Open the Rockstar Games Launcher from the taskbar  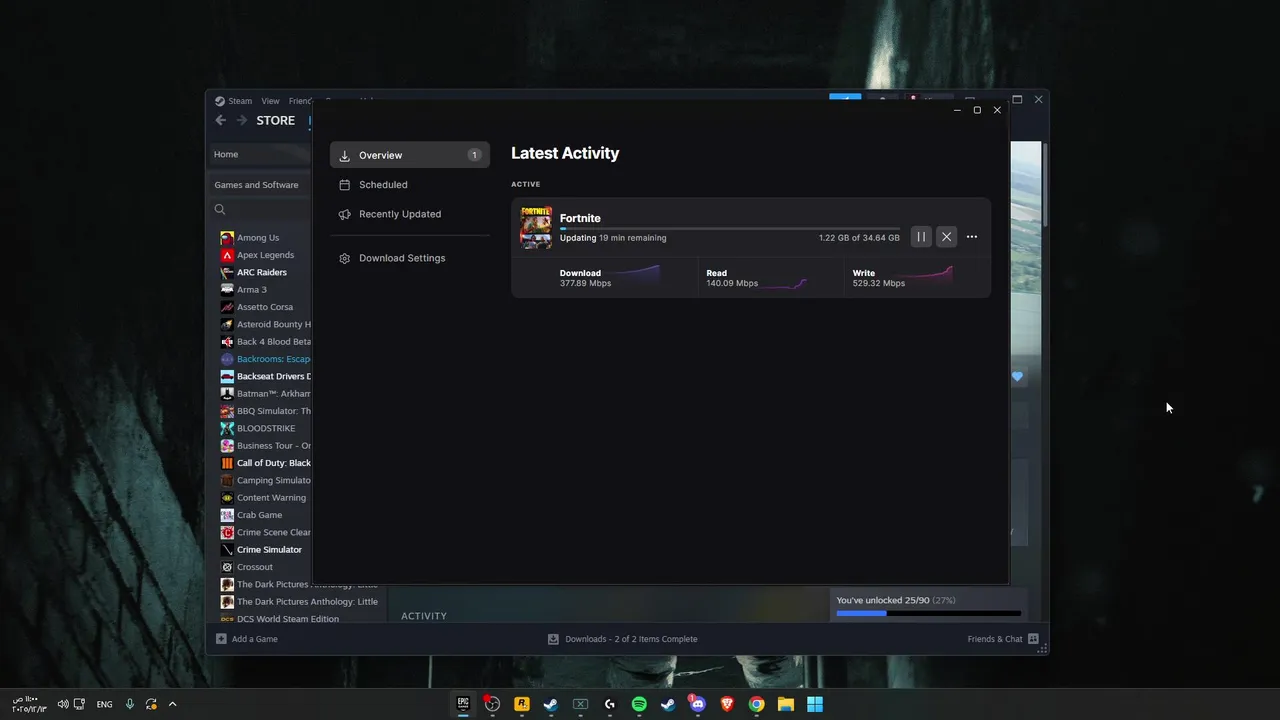(521, 704)
